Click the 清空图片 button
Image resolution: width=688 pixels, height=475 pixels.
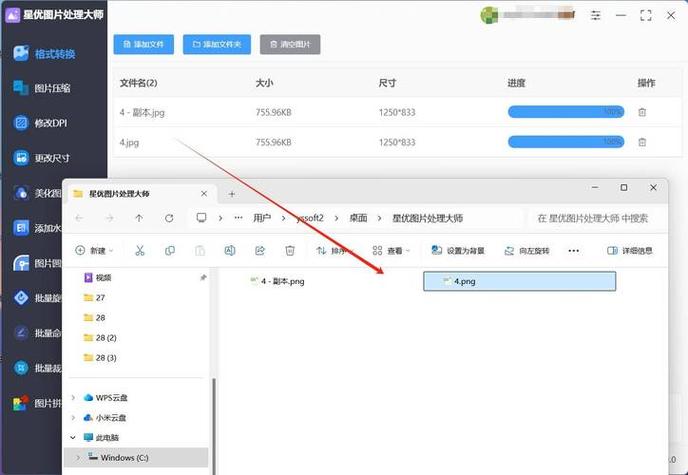click(x=290, y=44)
